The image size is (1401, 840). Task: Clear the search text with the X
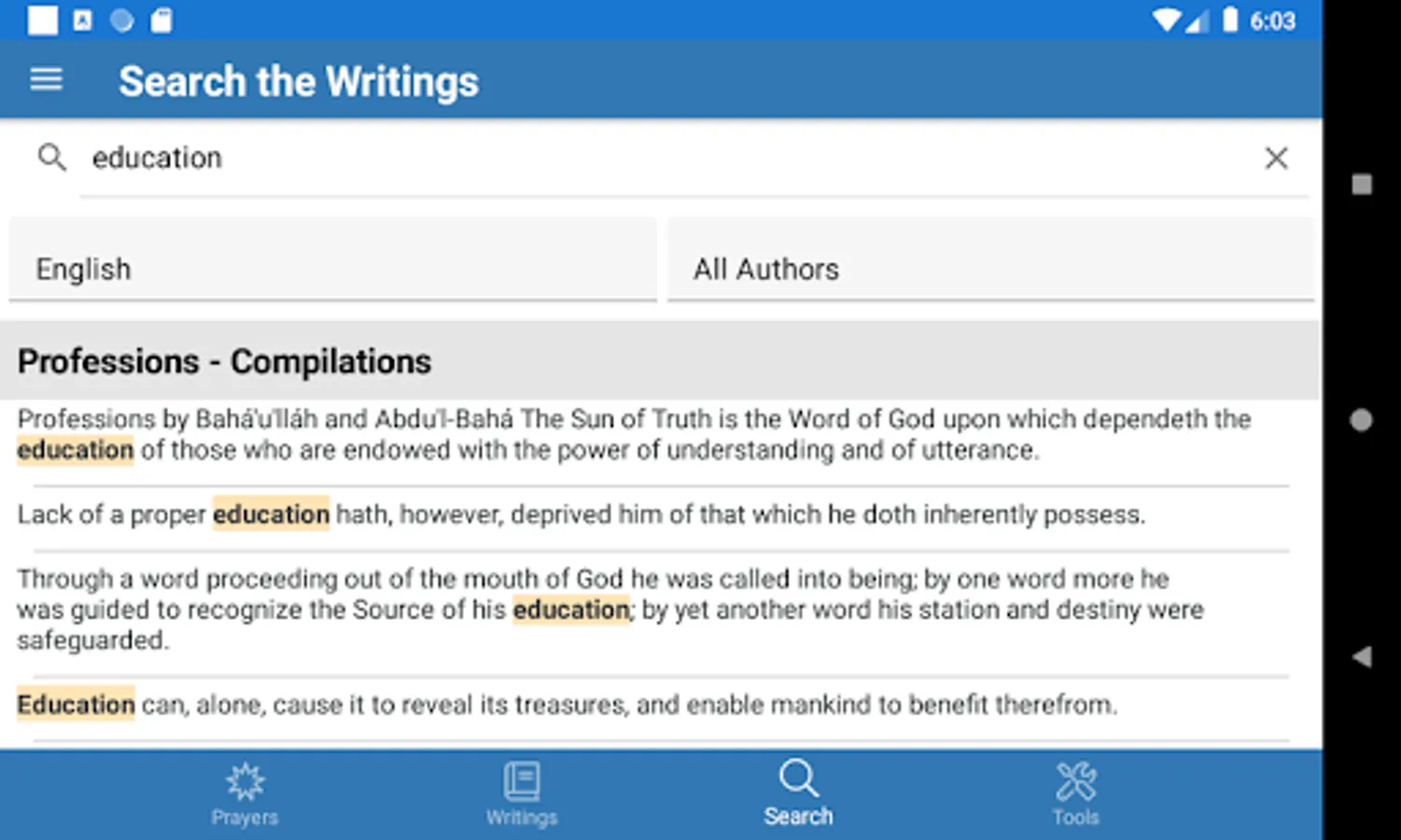click(1276, 158)
